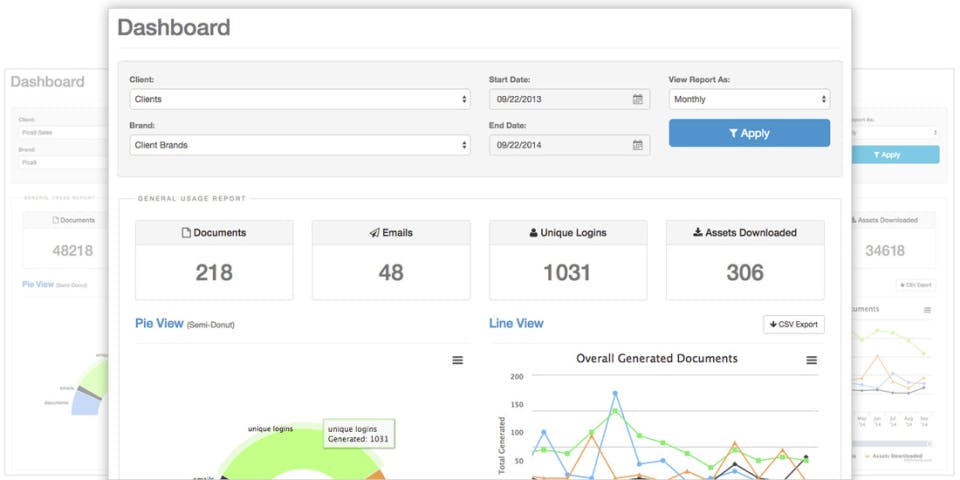960x480 pixels.
Task: Click the Overall Generated Documents chart title
Action: (x=656, y=359)
